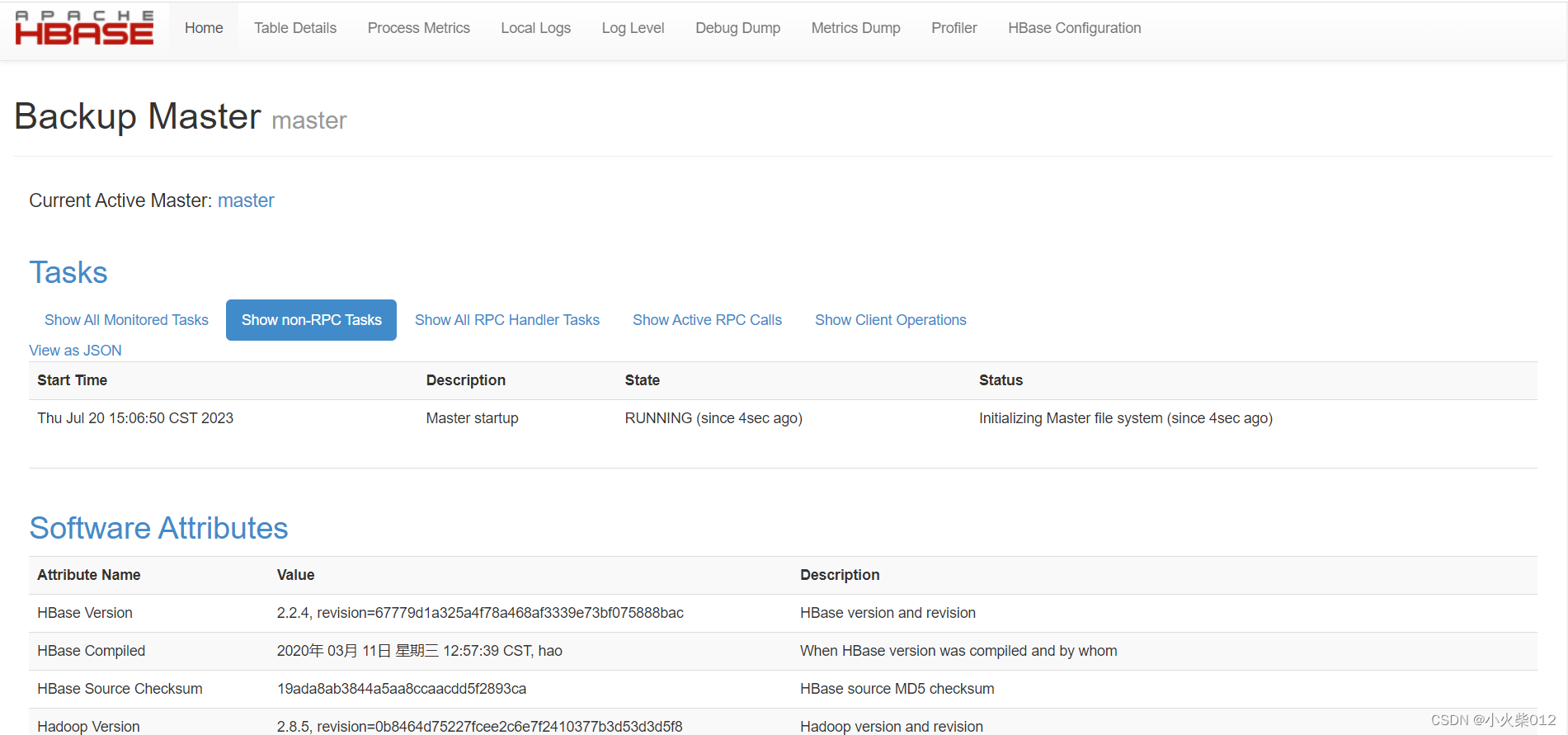Select the start time 'Thu Jul 20 15:06:50 CST 2023'
Image resolution: width=1568 pixels, height=735 pixels.
(x=135, y=418)
